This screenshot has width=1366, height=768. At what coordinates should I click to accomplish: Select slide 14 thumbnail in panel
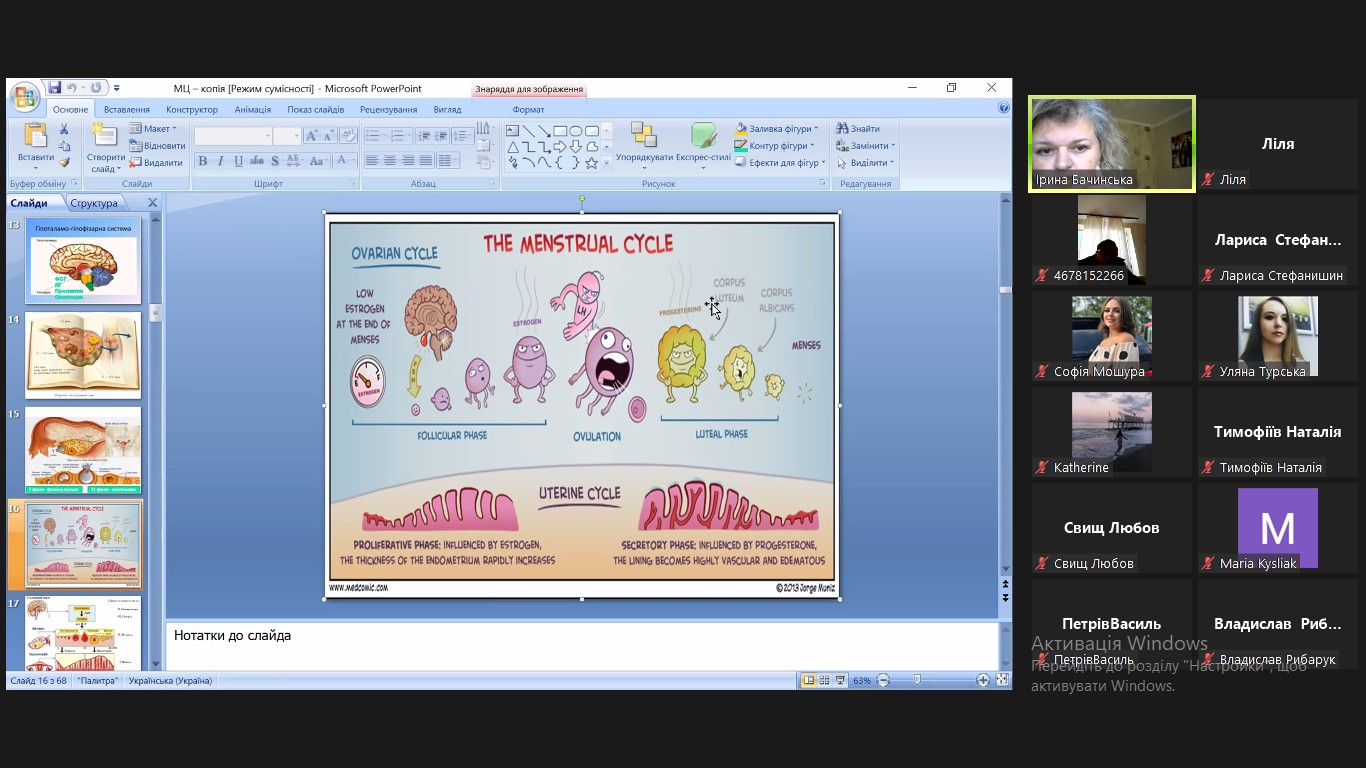click(x=83, y=355)
